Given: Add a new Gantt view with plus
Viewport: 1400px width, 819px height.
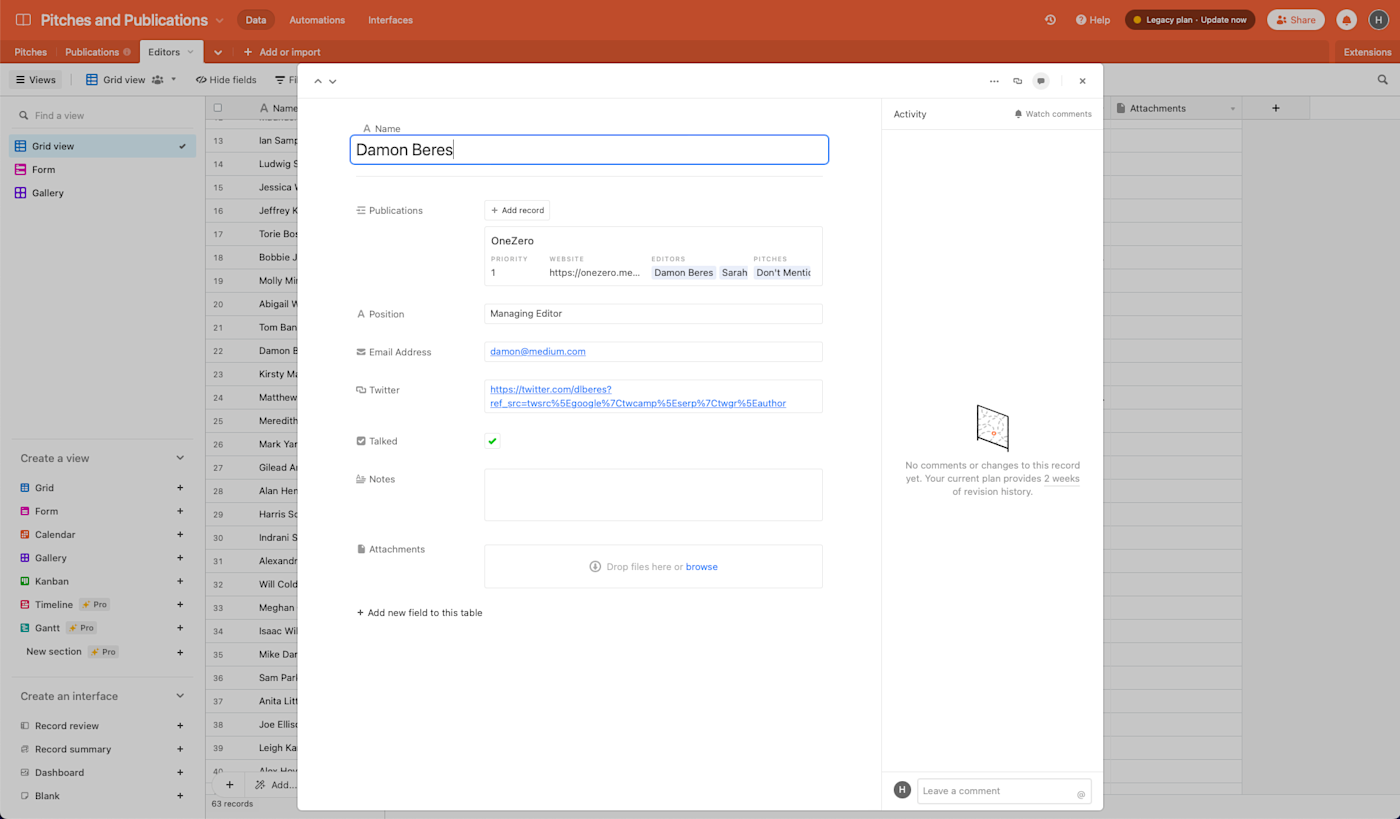Looking at the screenshot, I should point(180,628).
